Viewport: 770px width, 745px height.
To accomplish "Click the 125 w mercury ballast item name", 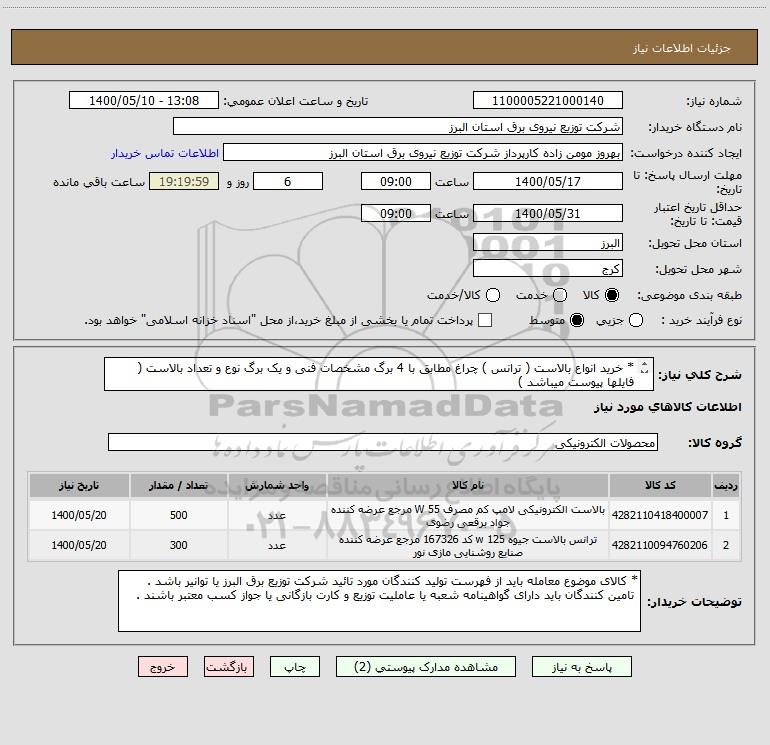I will pyautogui.click(x=468, y=546).
